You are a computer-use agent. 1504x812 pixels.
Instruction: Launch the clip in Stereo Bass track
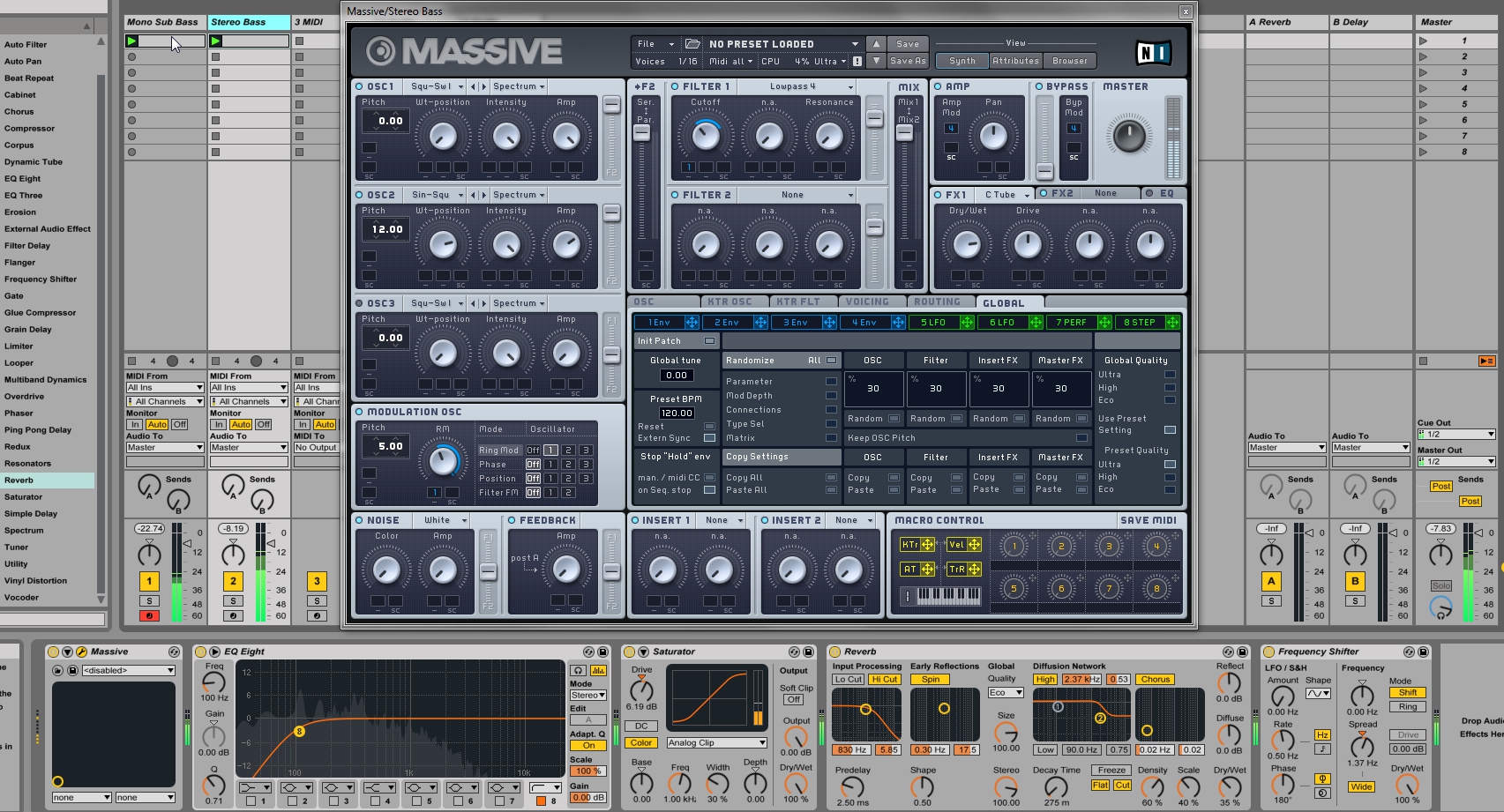pos(216,41)
